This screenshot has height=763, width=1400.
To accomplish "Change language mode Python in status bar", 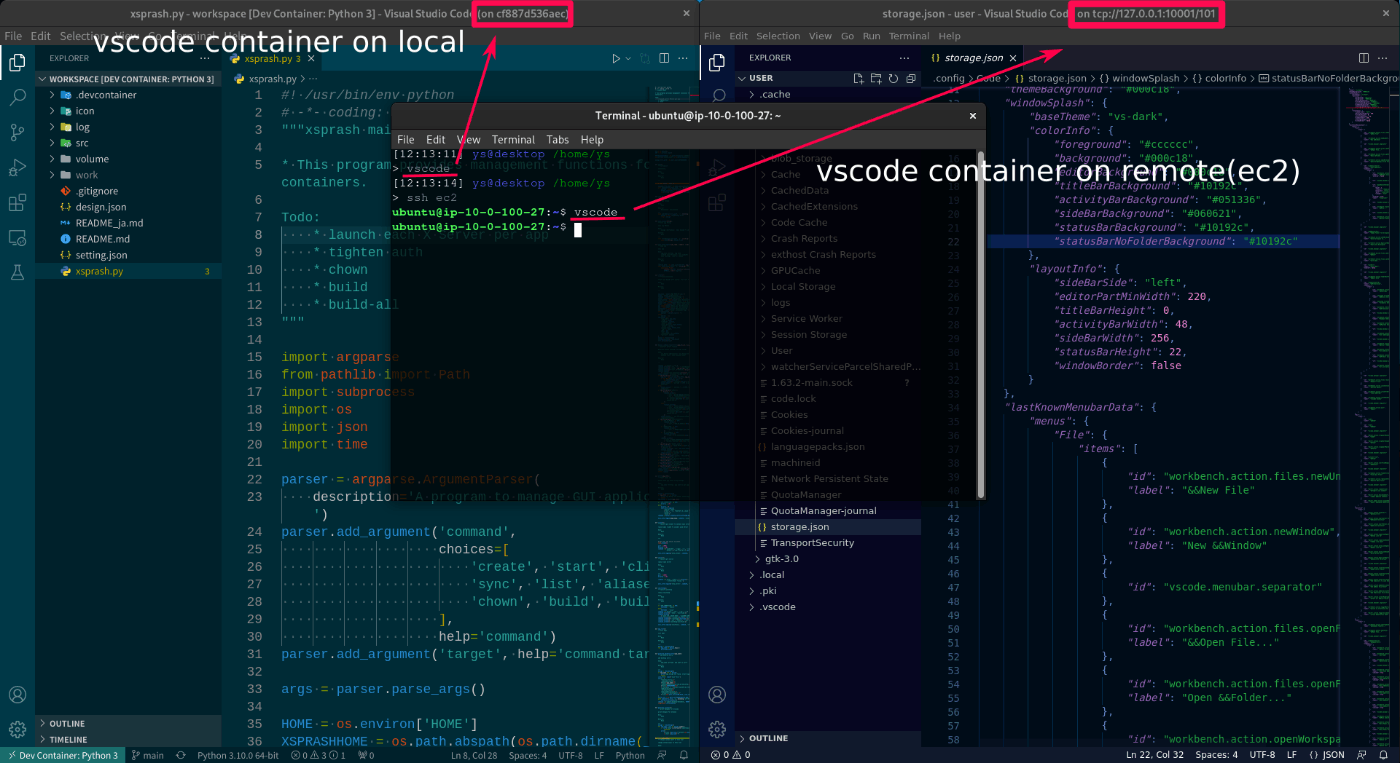I will point(630,755).
